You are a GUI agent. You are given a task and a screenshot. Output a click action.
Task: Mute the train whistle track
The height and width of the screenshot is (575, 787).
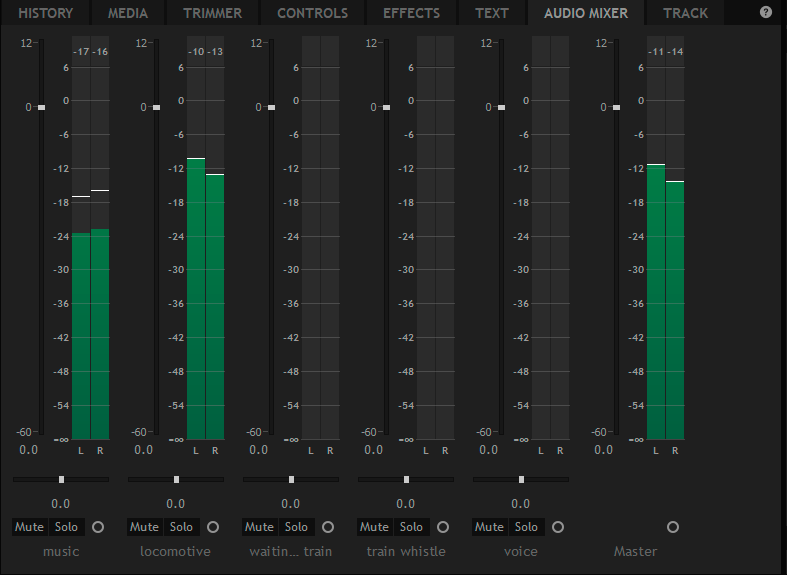pos(374,527)
